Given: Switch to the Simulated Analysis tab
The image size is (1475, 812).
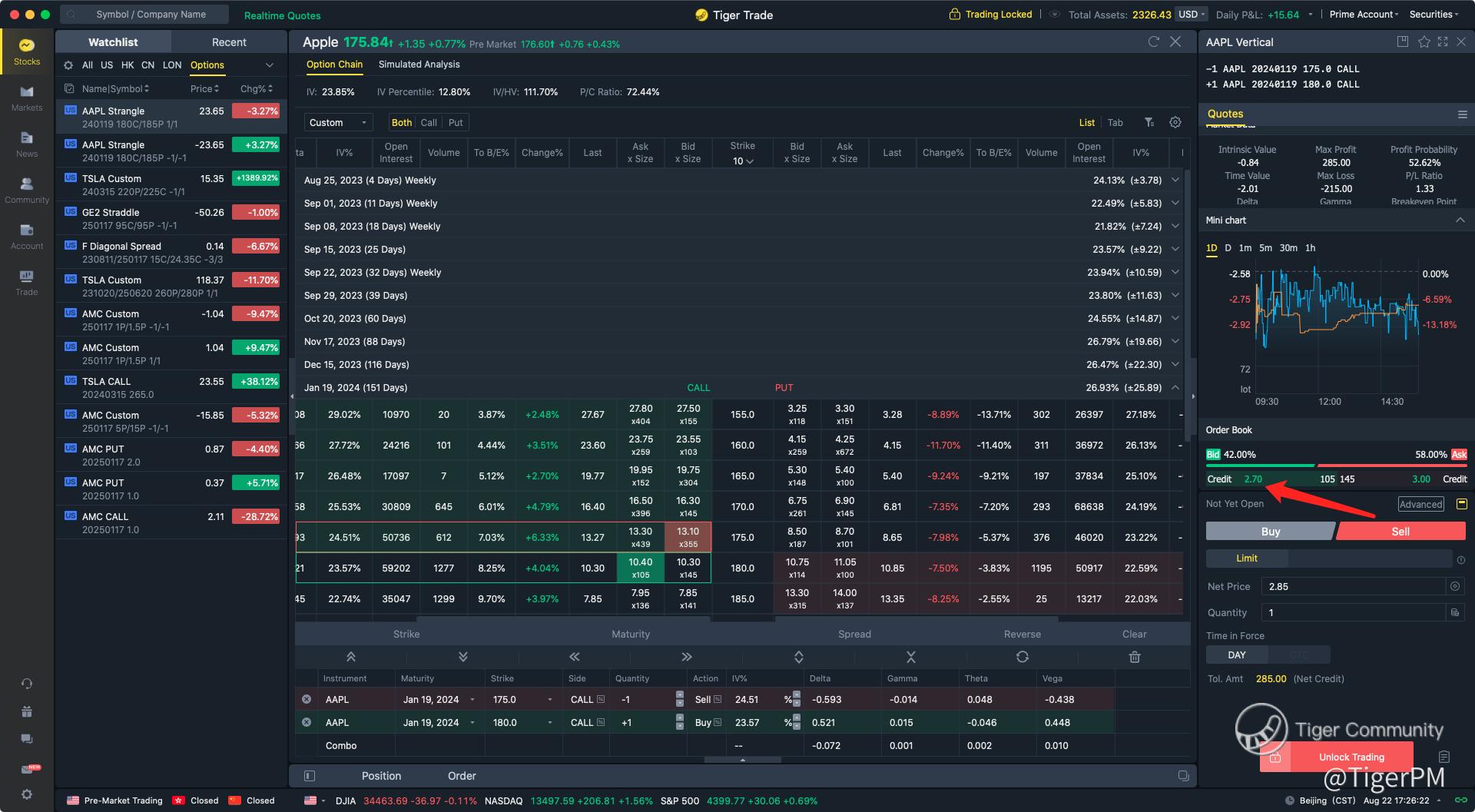Looking at the screenshot, I should pos(419,65).
